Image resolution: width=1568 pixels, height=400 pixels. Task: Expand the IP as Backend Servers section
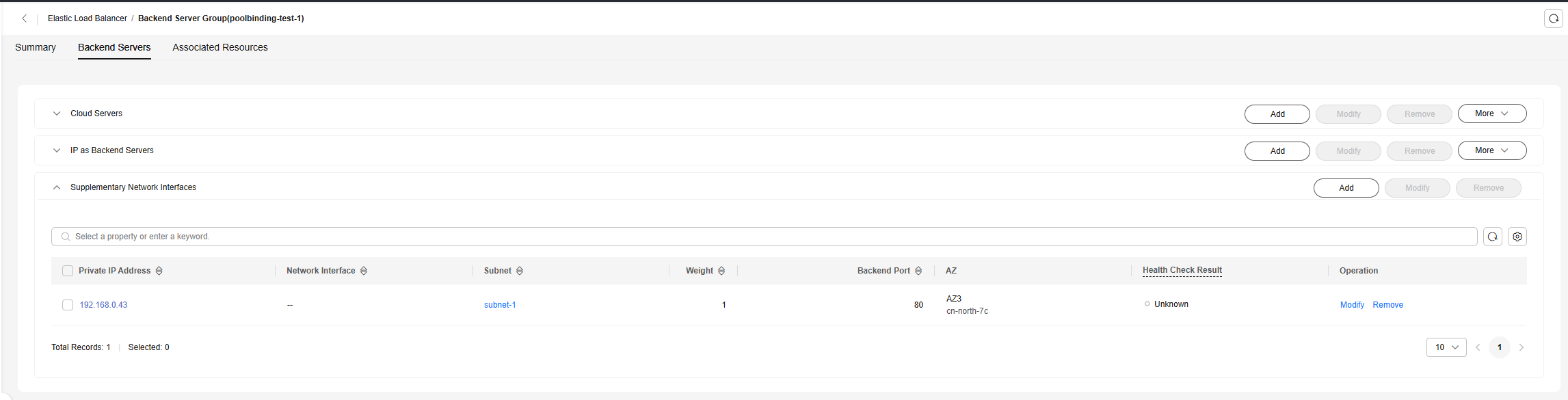coord(57,150)
